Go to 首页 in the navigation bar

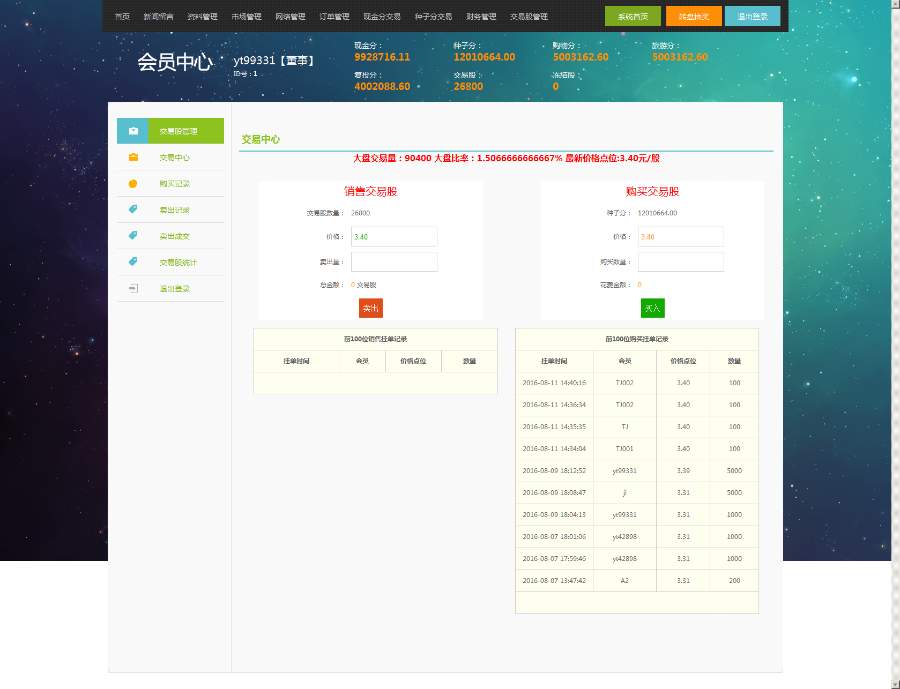tap(123, 15)
